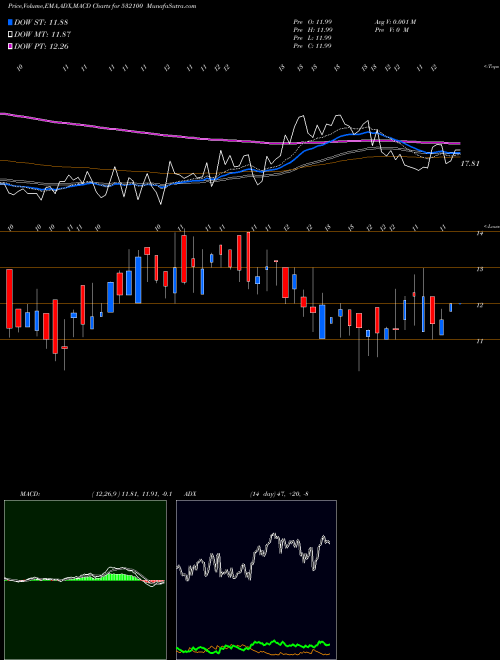Image resolution: width=500 pixels, height=660 pixels.
Task: Click the 'Pre C: 11.99' value
Action: (x=313, y=46)
